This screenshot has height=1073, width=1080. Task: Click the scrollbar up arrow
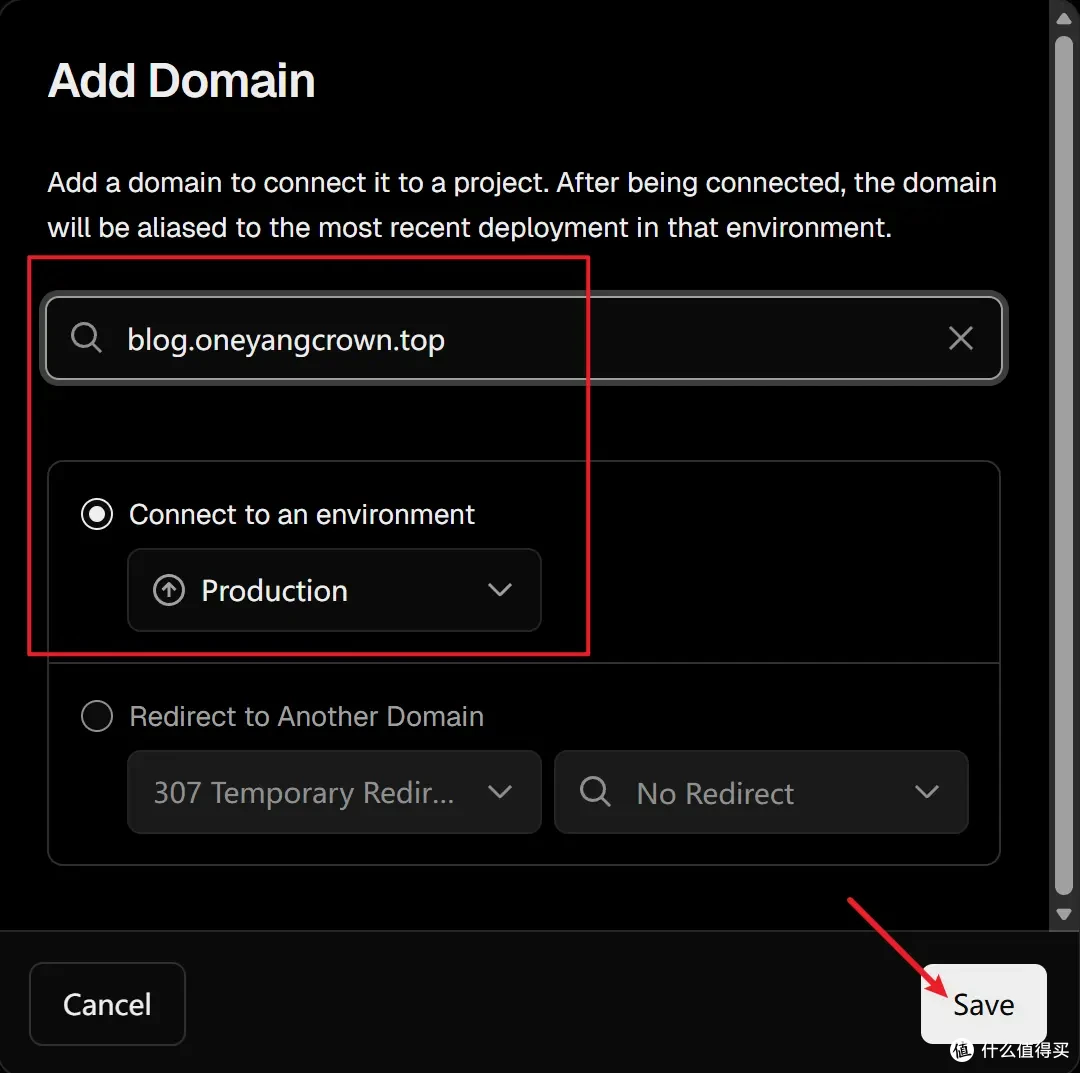tap(1064, 18)
